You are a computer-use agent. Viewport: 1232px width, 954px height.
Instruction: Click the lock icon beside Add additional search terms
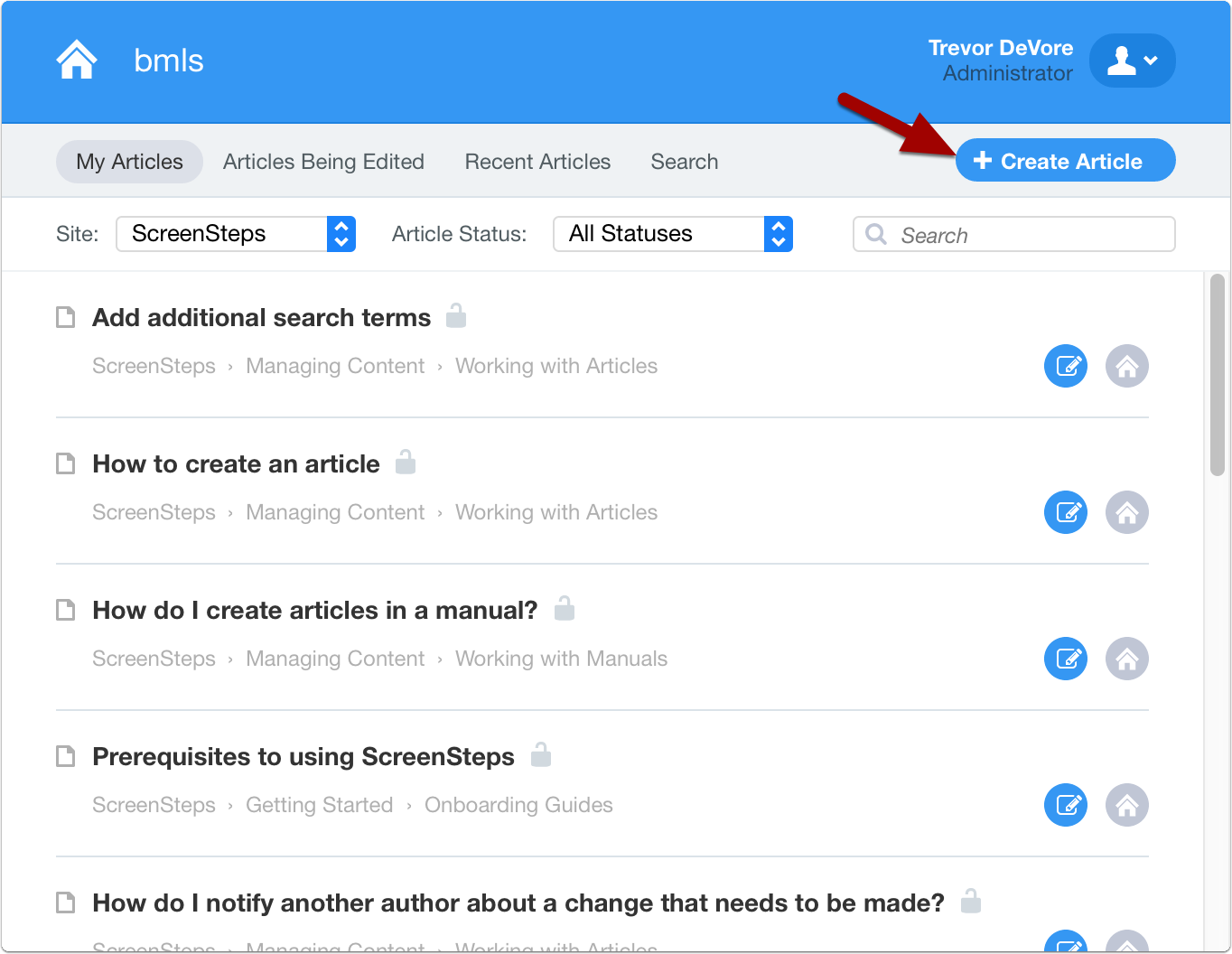tap(456, 315)
